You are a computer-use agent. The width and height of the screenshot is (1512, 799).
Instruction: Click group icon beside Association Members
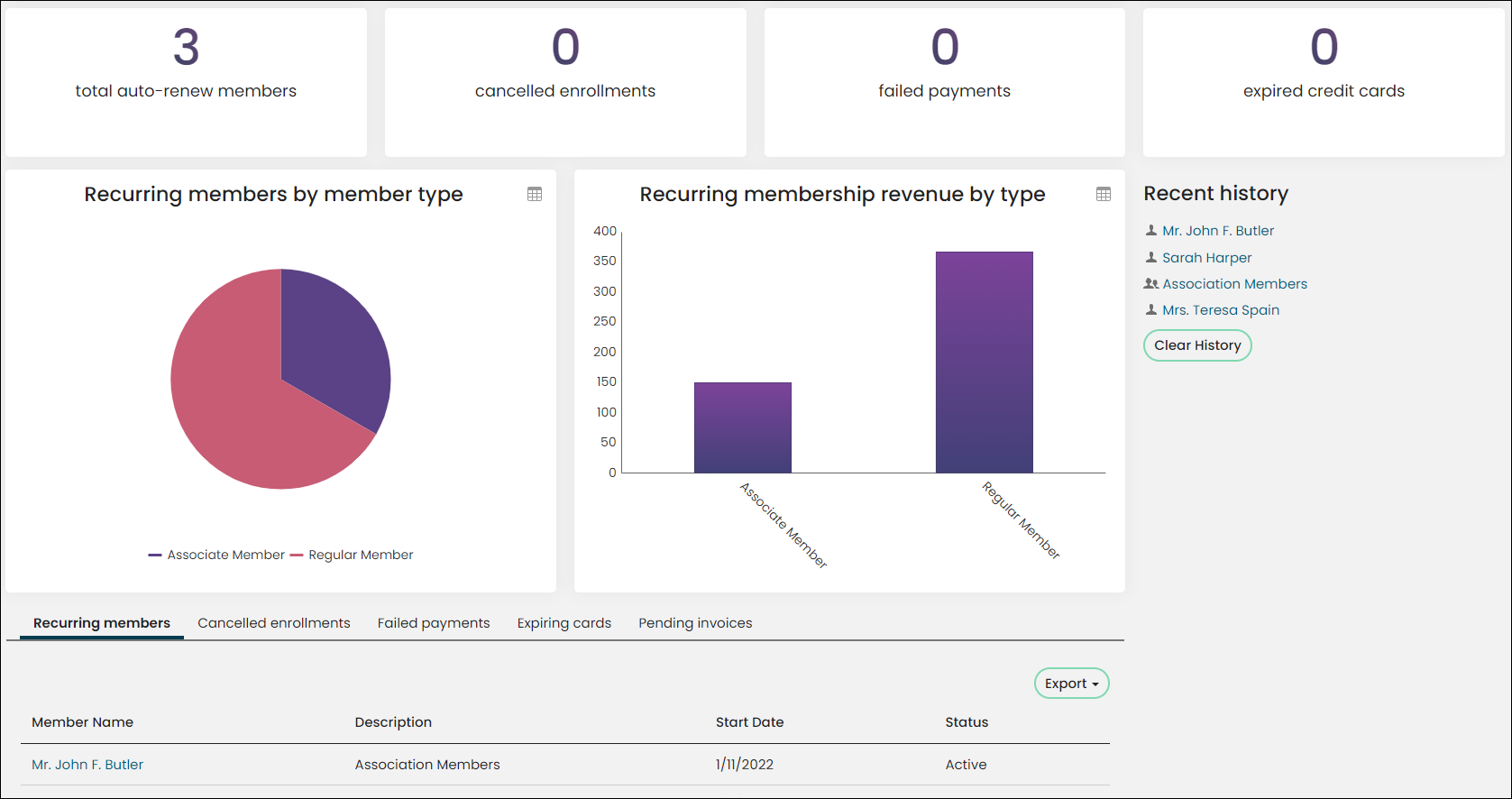coord(1151,283)
